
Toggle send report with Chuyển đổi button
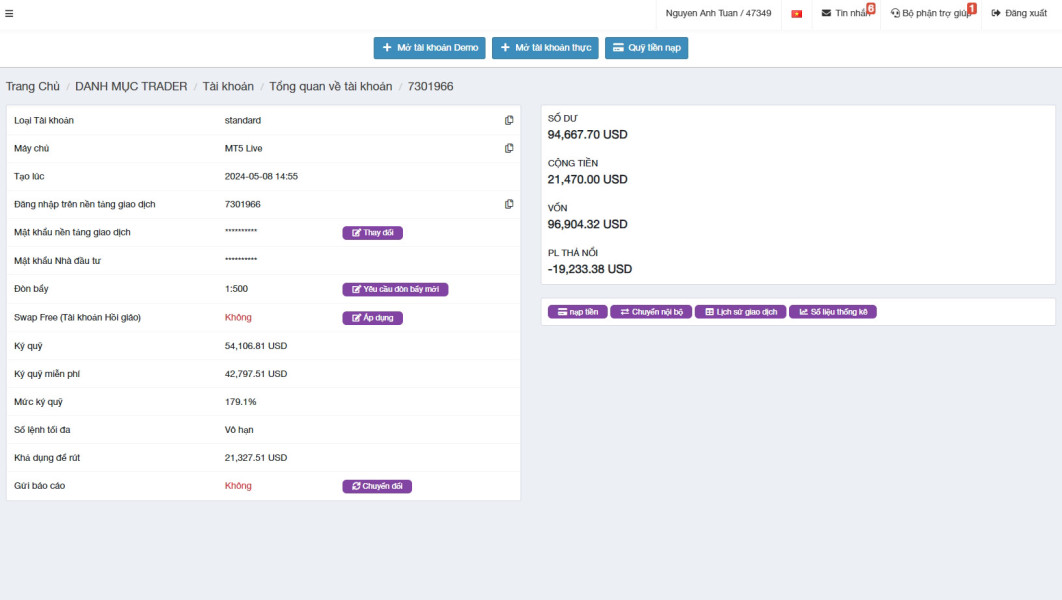[x=377, y=486]
